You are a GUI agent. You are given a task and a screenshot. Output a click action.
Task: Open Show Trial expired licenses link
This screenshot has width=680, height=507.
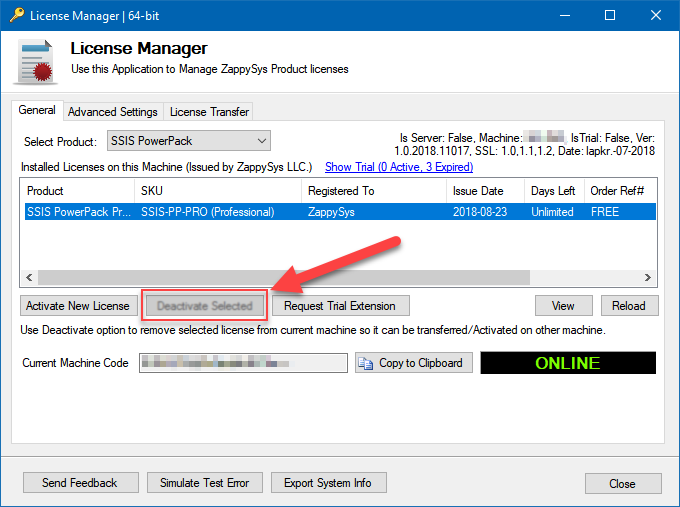[399, 167]
